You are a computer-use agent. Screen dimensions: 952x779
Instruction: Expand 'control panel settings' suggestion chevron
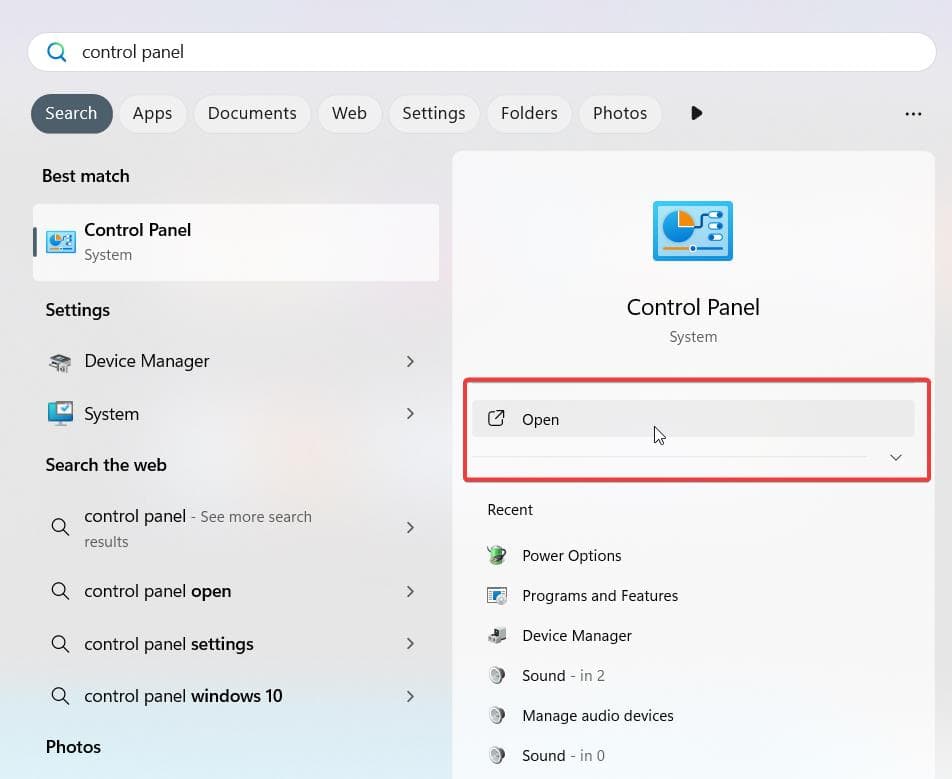(x=410, y=644)
